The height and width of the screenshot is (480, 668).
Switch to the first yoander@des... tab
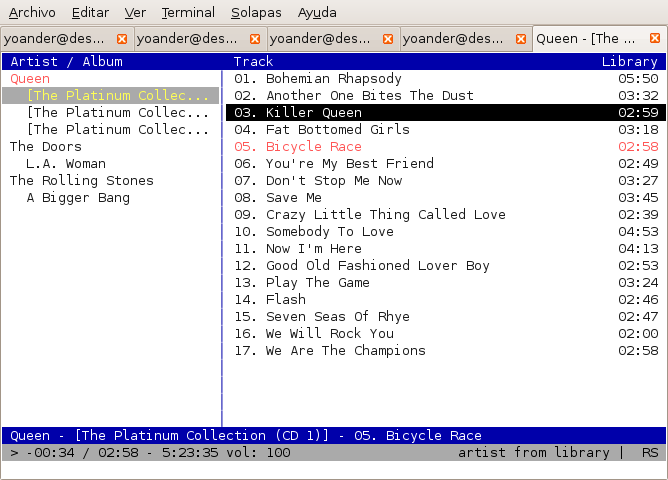[66, 39]
